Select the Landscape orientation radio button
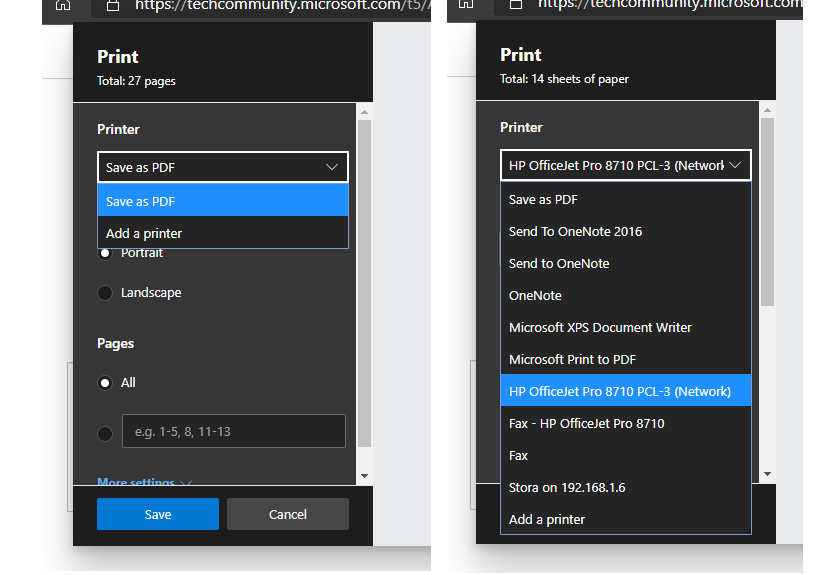This screenshot has width=814, height=575. [105, 293]
